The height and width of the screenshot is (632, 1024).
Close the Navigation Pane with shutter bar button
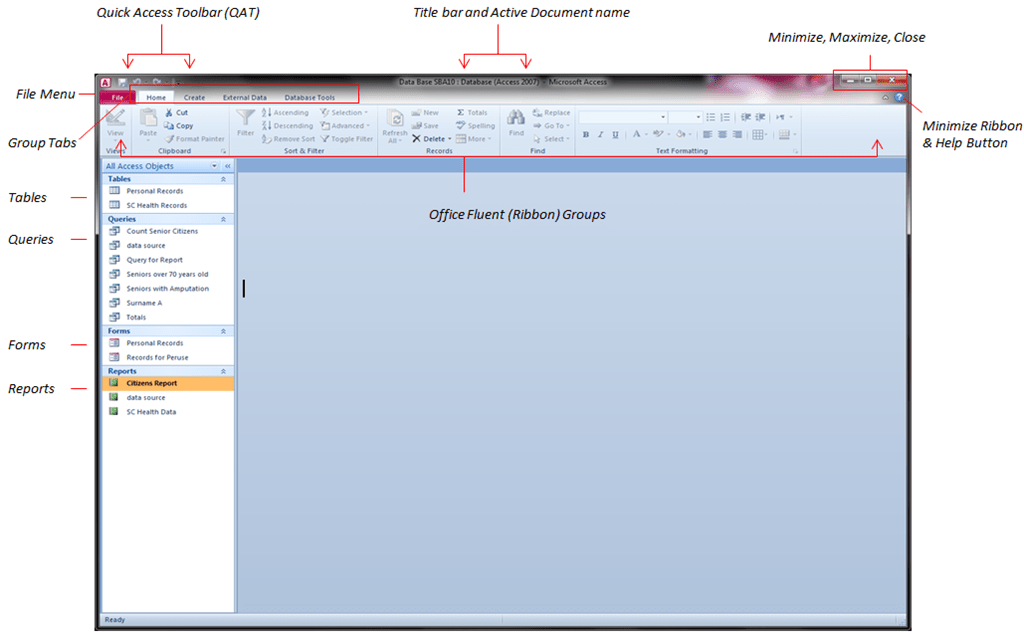(x=227, y=166)
